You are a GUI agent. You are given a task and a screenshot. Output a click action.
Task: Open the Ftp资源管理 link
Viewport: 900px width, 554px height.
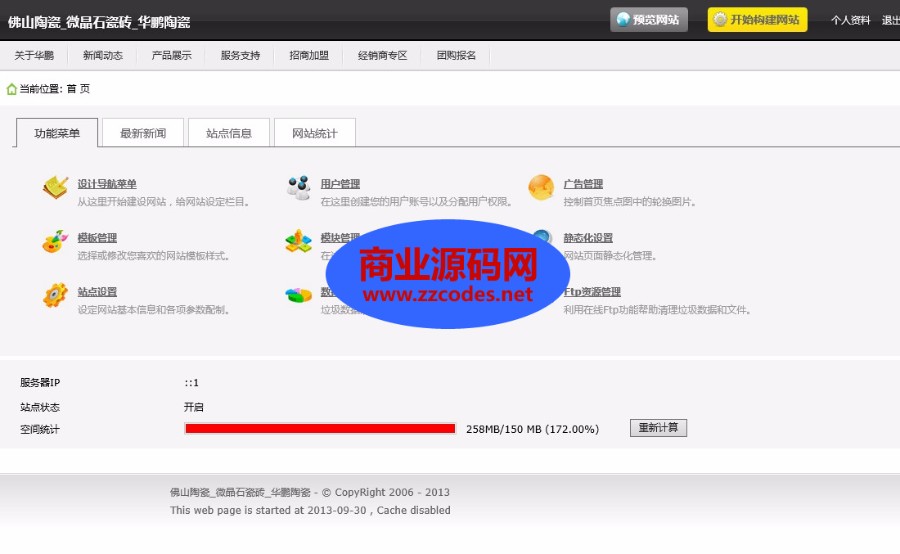point(592,292)
